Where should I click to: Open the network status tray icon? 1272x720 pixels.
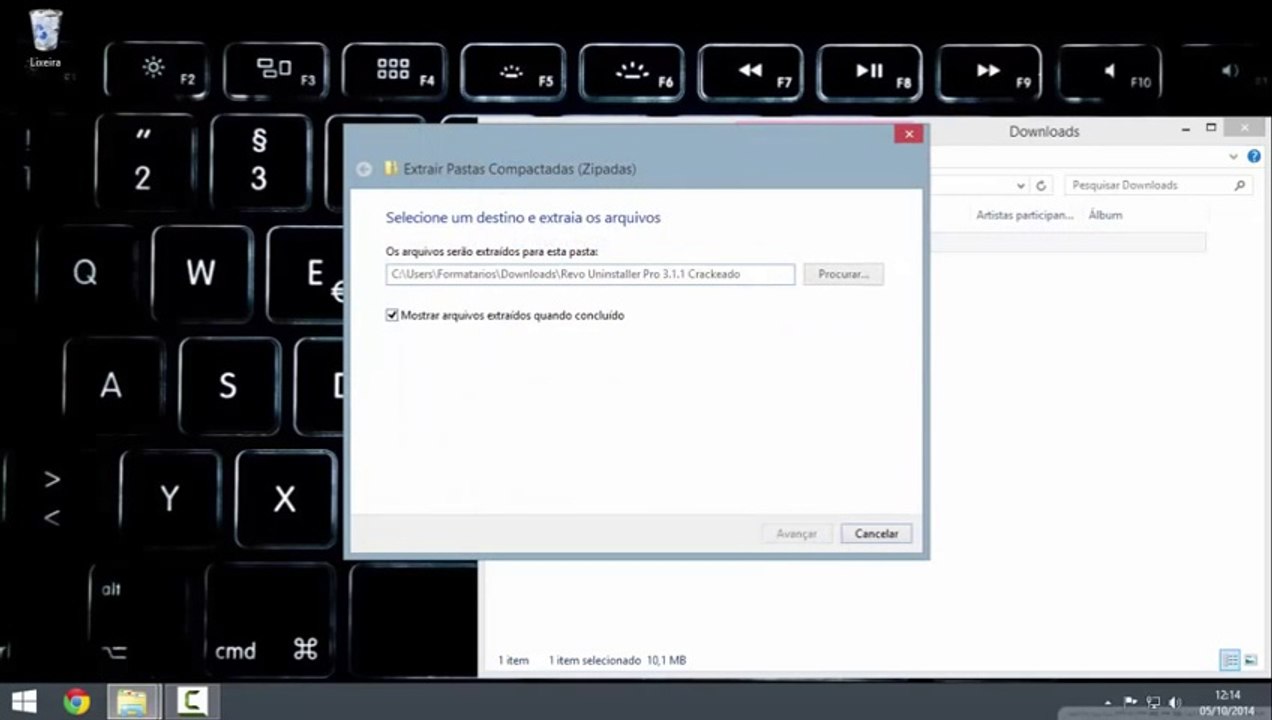pos(1153,703)
